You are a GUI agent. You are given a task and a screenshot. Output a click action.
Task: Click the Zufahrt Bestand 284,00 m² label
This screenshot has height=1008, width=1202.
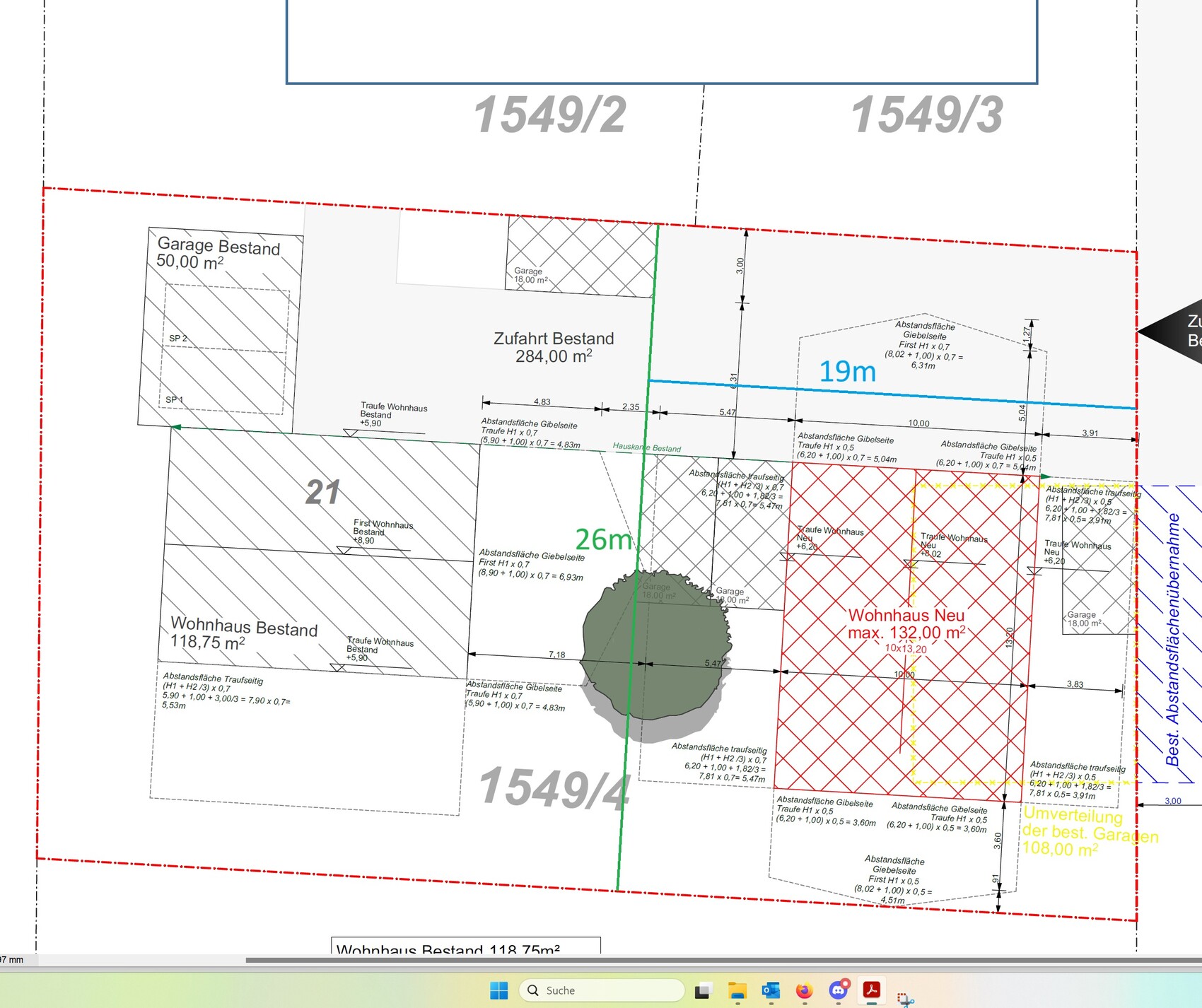[554, 347]
